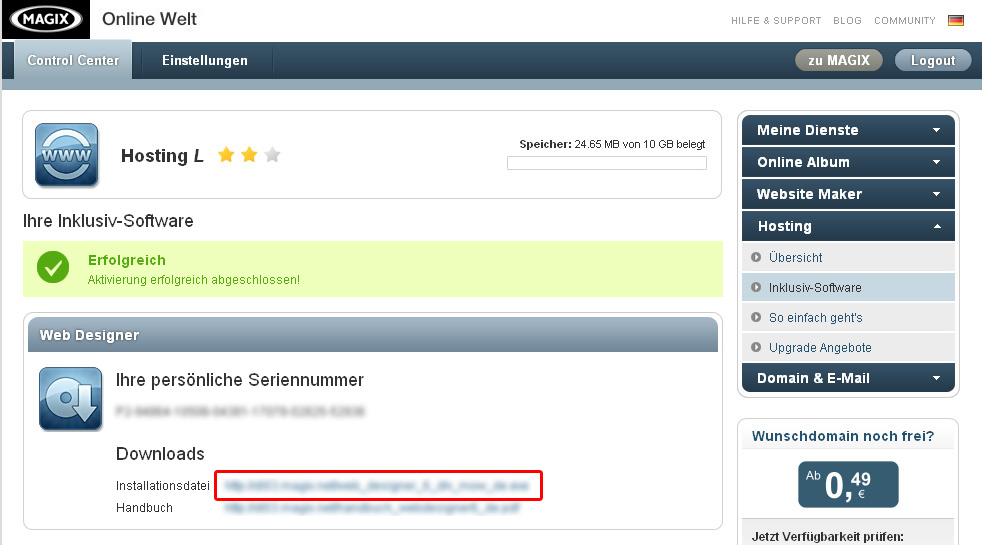Screen dimensions: 982x545
Task: Click the grey third rating star
Action: click(x=272, y=154)
